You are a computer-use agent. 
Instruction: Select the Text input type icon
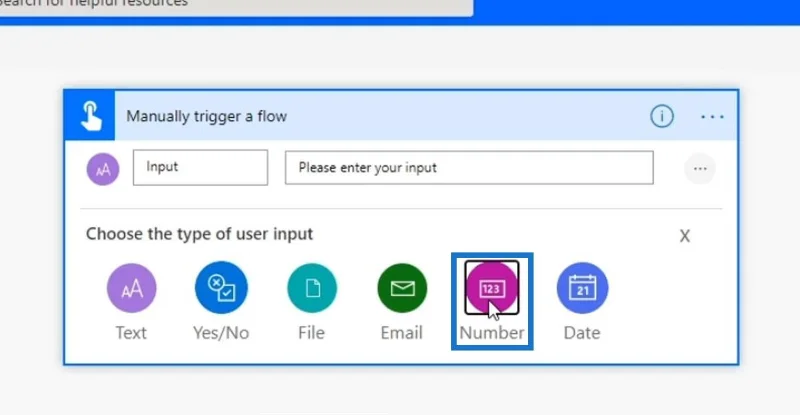(x=132, y=288)
